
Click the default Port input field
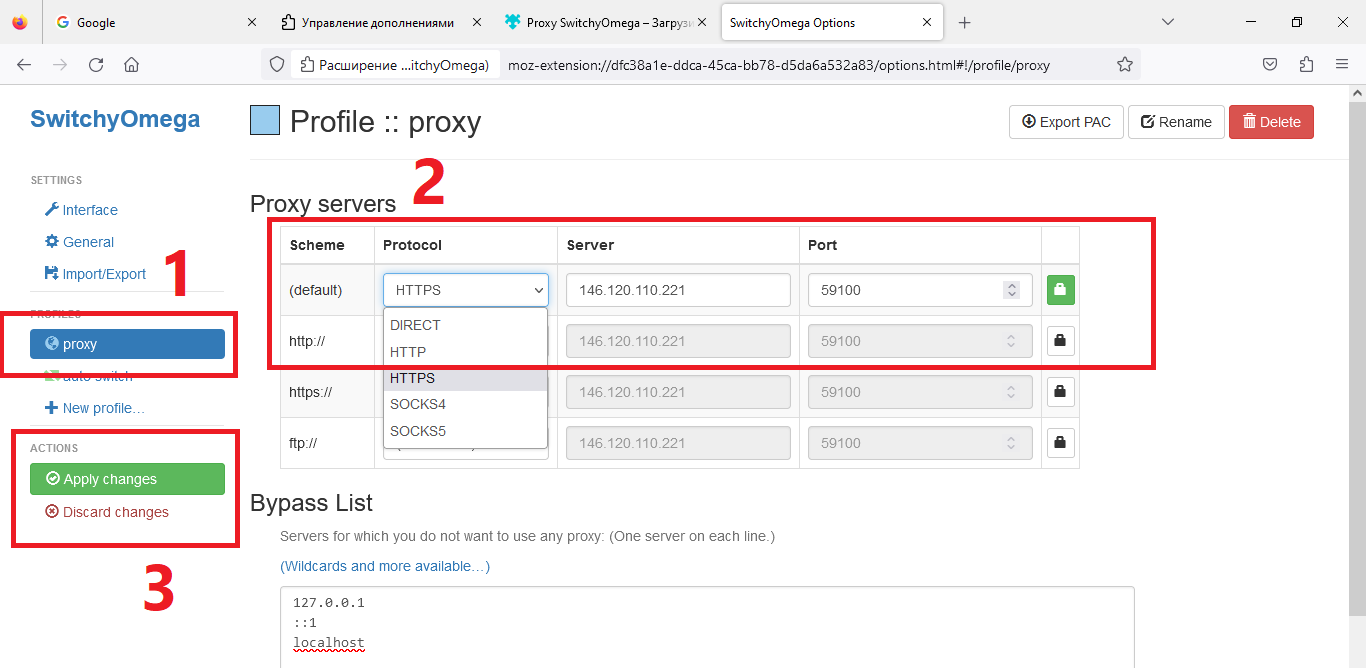pyautogui.click(x=920, y=290)
